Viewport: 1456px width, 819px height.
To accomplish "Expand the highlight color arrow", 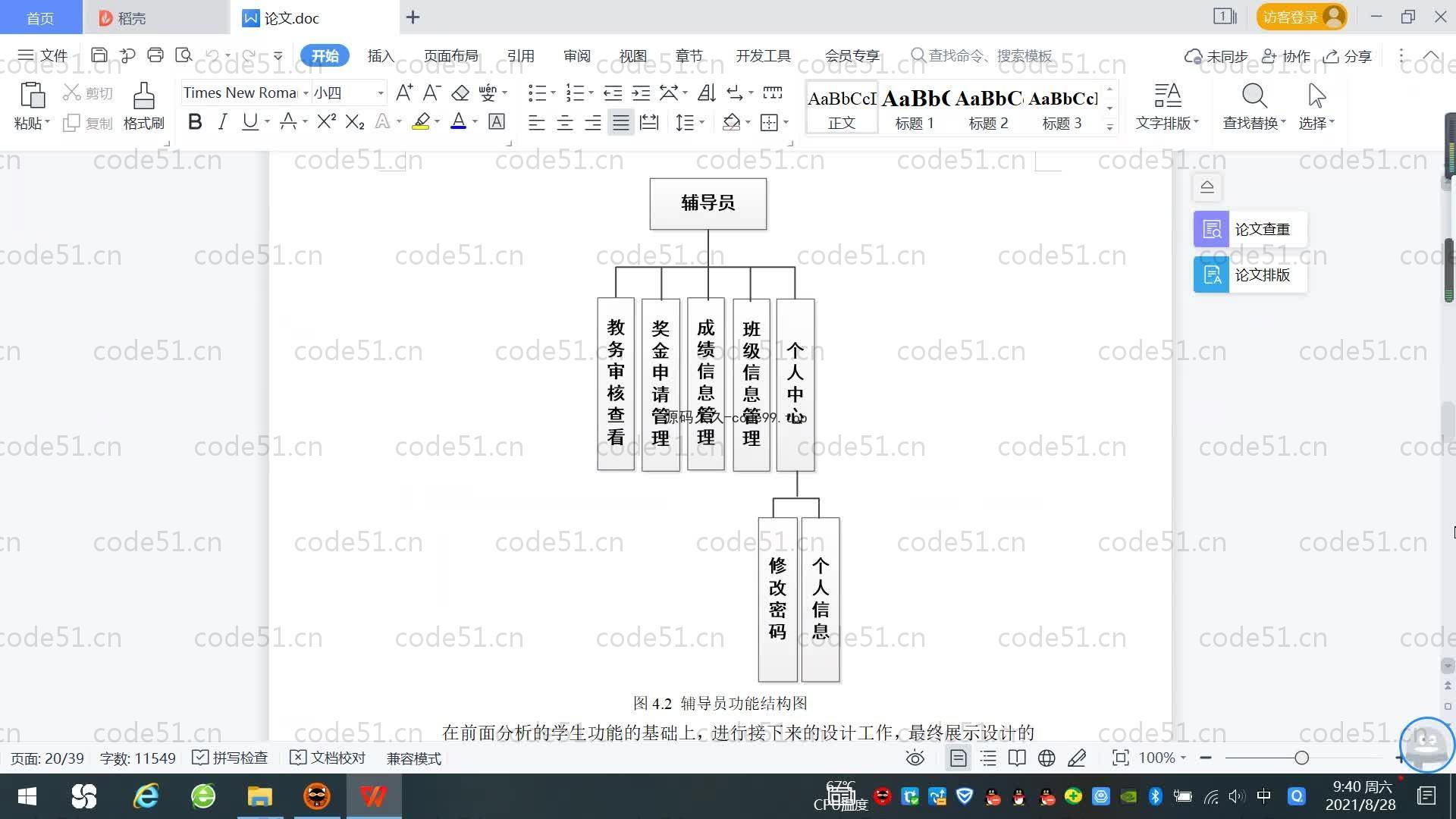I will [x=437, y=121].
